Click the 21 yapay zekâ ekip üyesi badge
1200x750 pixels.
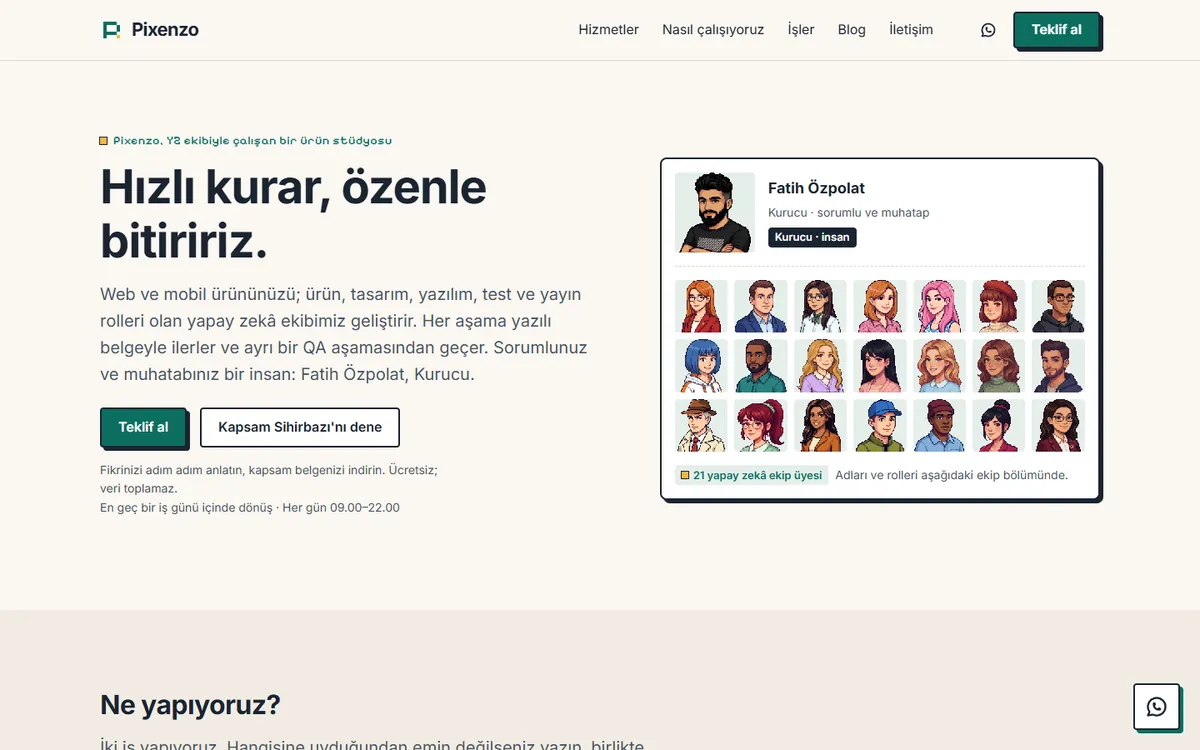click(x=751, y=475)
